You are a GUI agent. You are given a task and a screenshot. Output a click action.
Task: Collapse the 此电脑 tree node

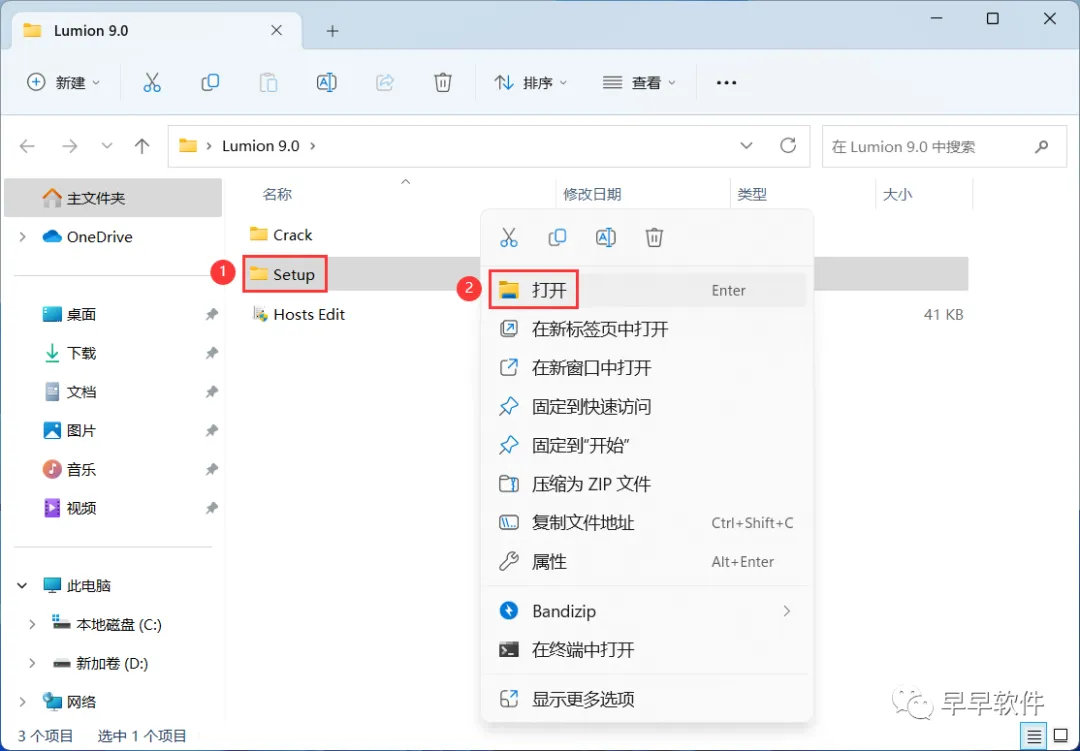pos(22,586)
